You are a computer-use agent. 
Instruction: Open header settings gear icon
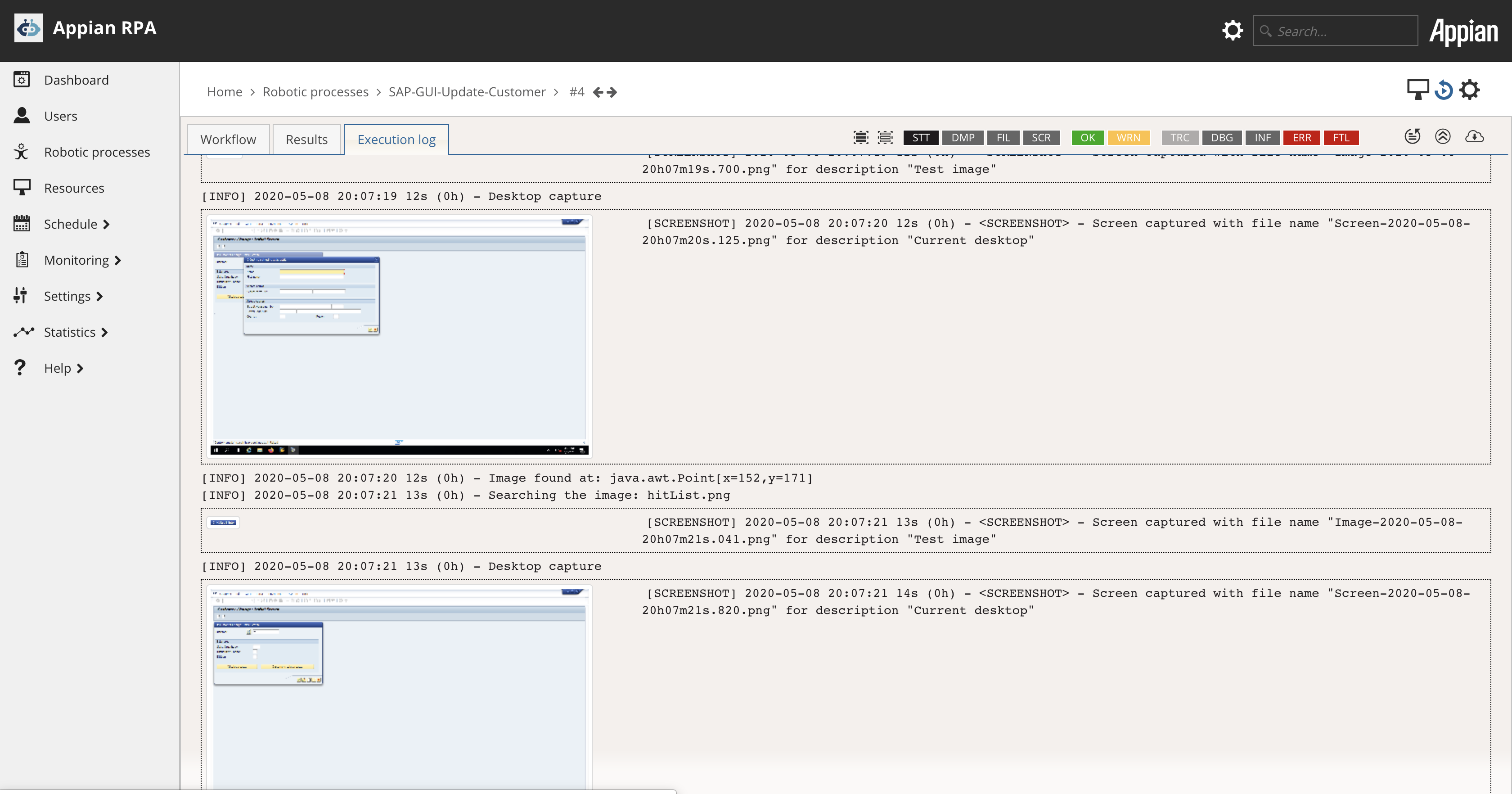(x=1232, y=31)
